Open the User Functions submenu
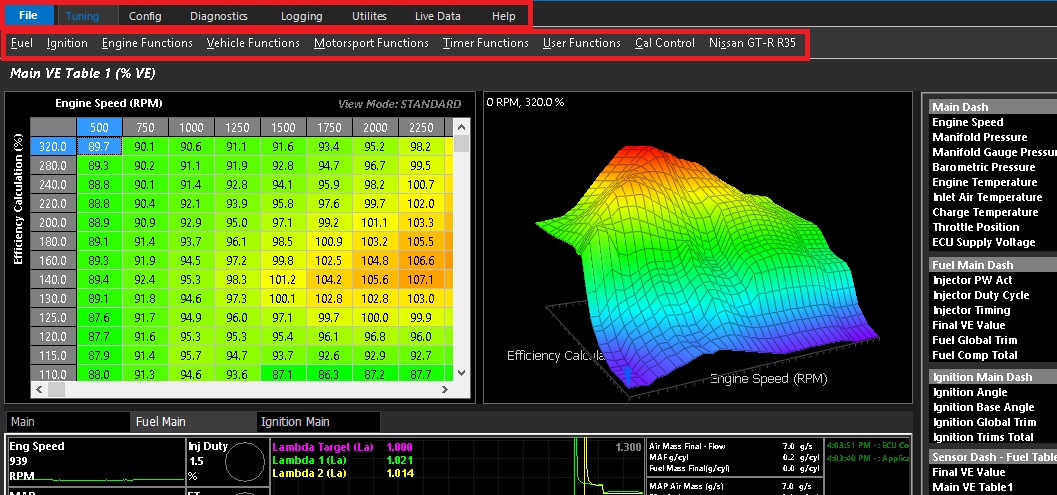The height and width of the screenshot is (495, 1057). tap(582, 43)
